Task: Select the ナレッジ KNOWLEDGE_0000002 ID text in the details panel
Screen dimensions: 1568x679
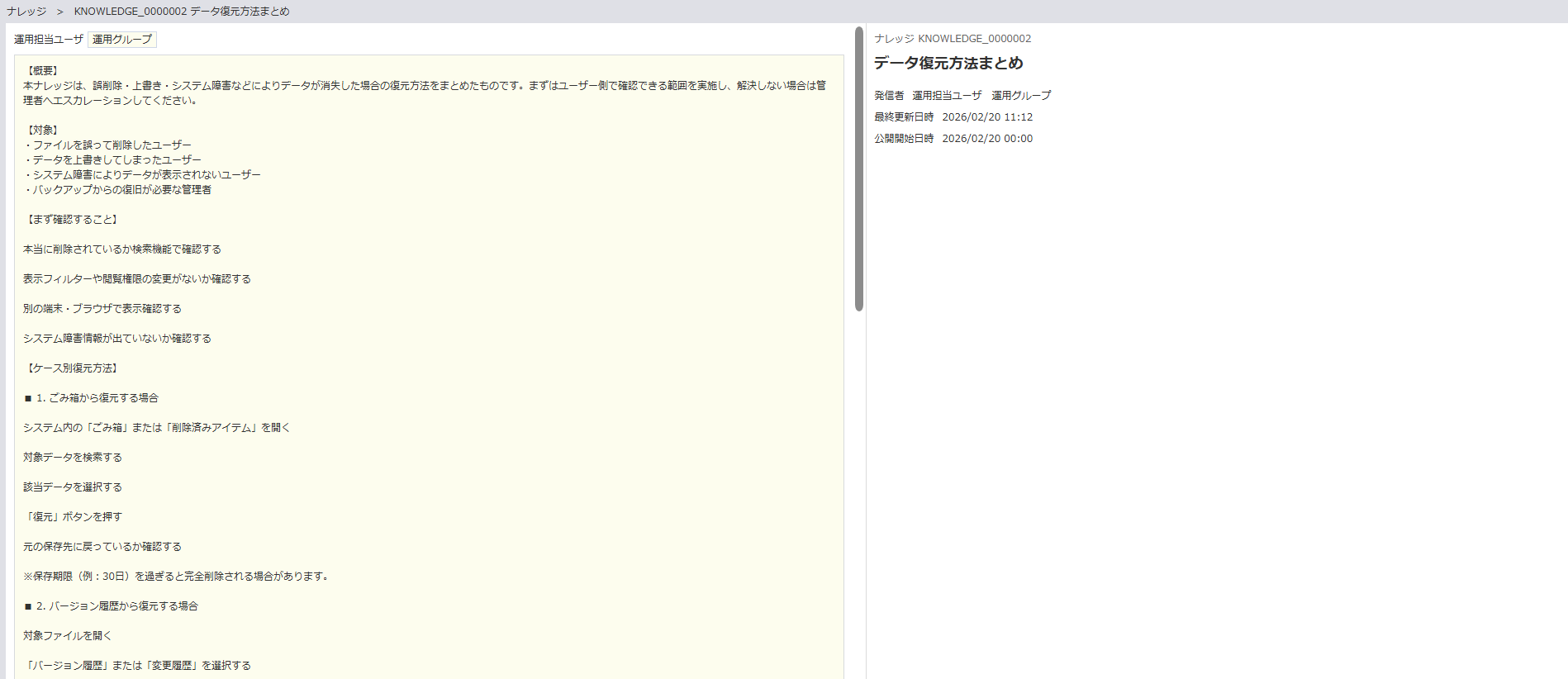Action: click(x=953, y=39)
